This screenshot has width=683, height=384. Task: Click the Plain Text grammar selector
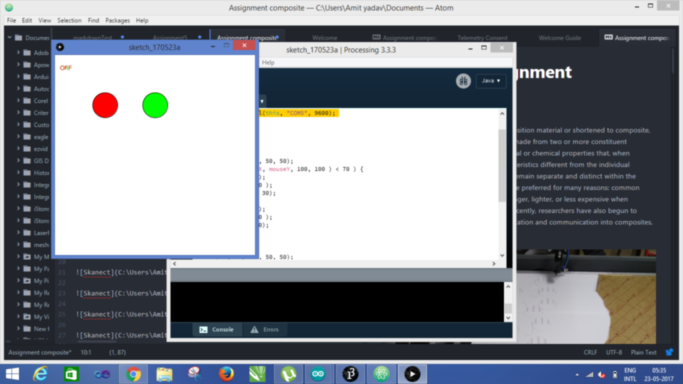tap(643, 352)
